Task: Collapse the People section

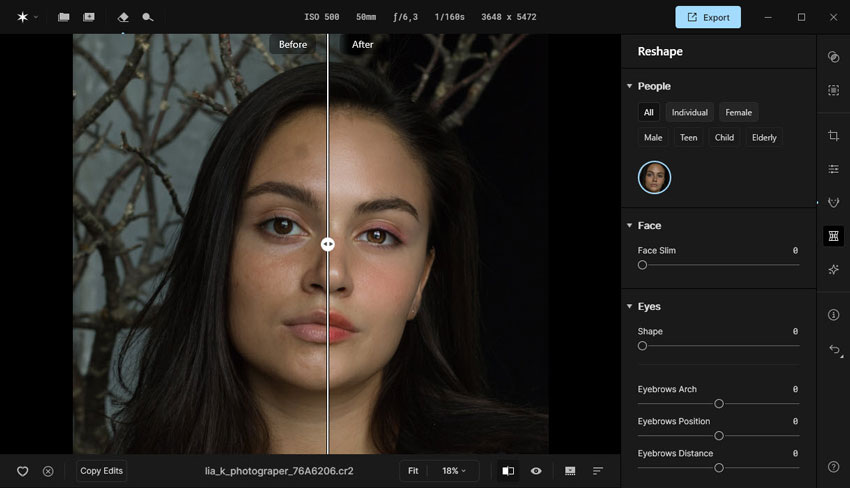Action: coord(629,86)
